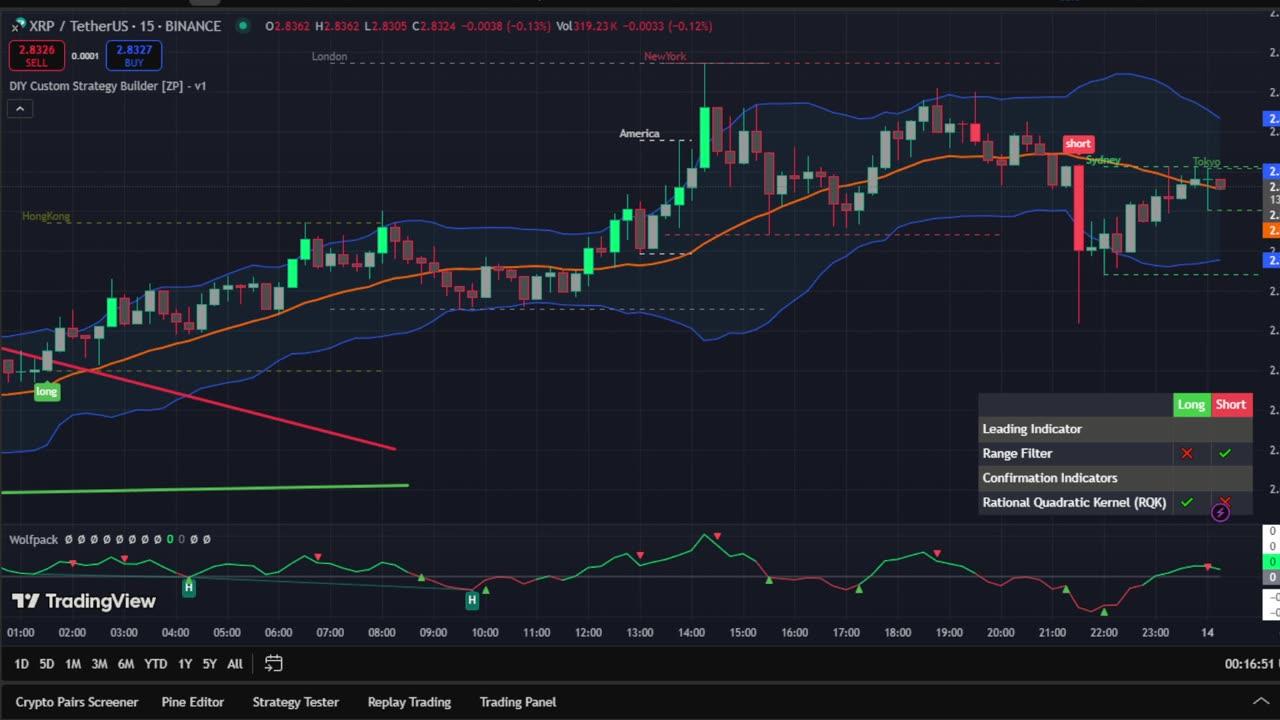Click the America session label
Image resolution: width=1280 pixels, height=720 pixels.
point(639,134)
